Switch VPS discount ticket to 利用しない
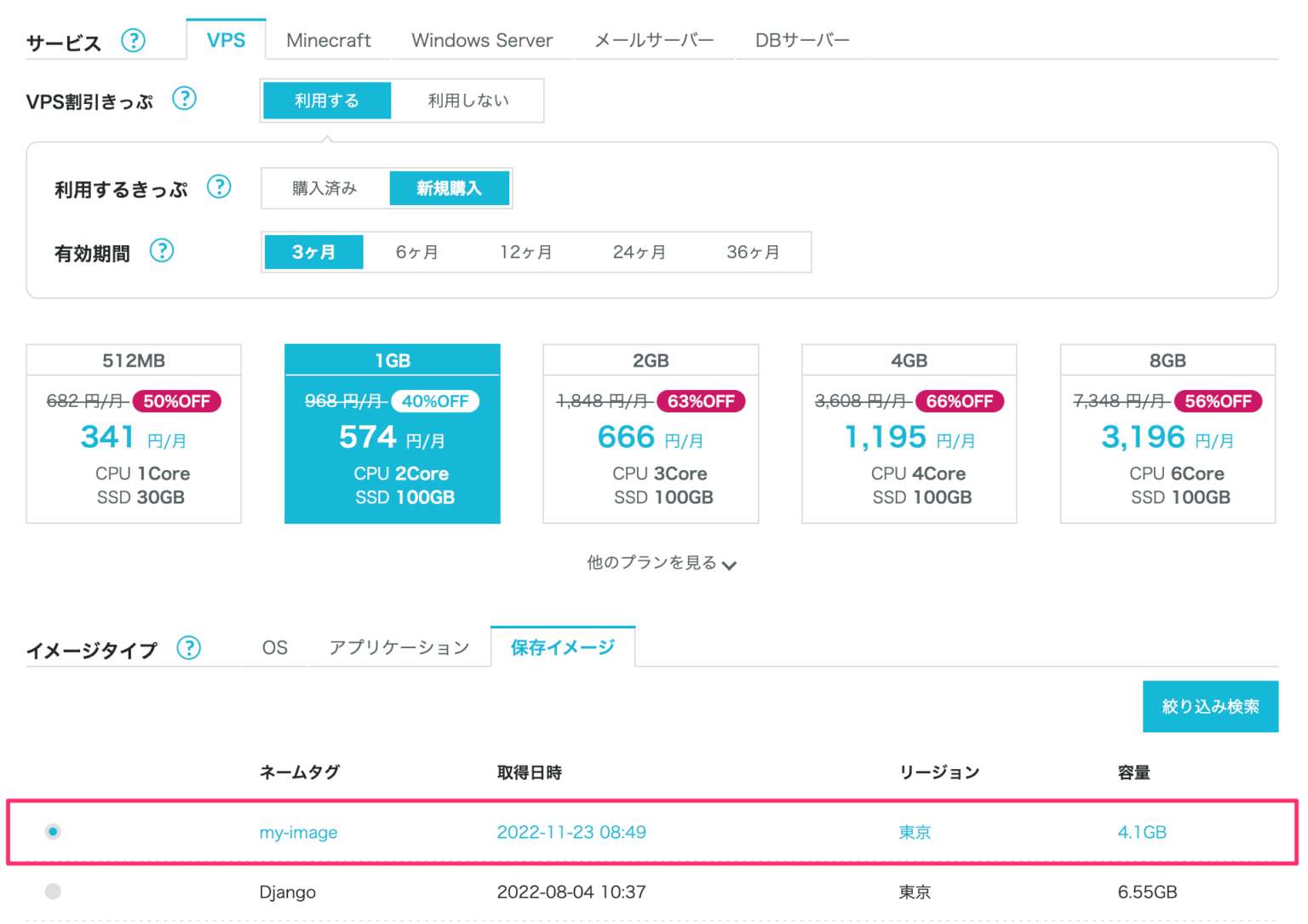The height and width of the screenshot is (924, 1308). [x=467, y=100]
